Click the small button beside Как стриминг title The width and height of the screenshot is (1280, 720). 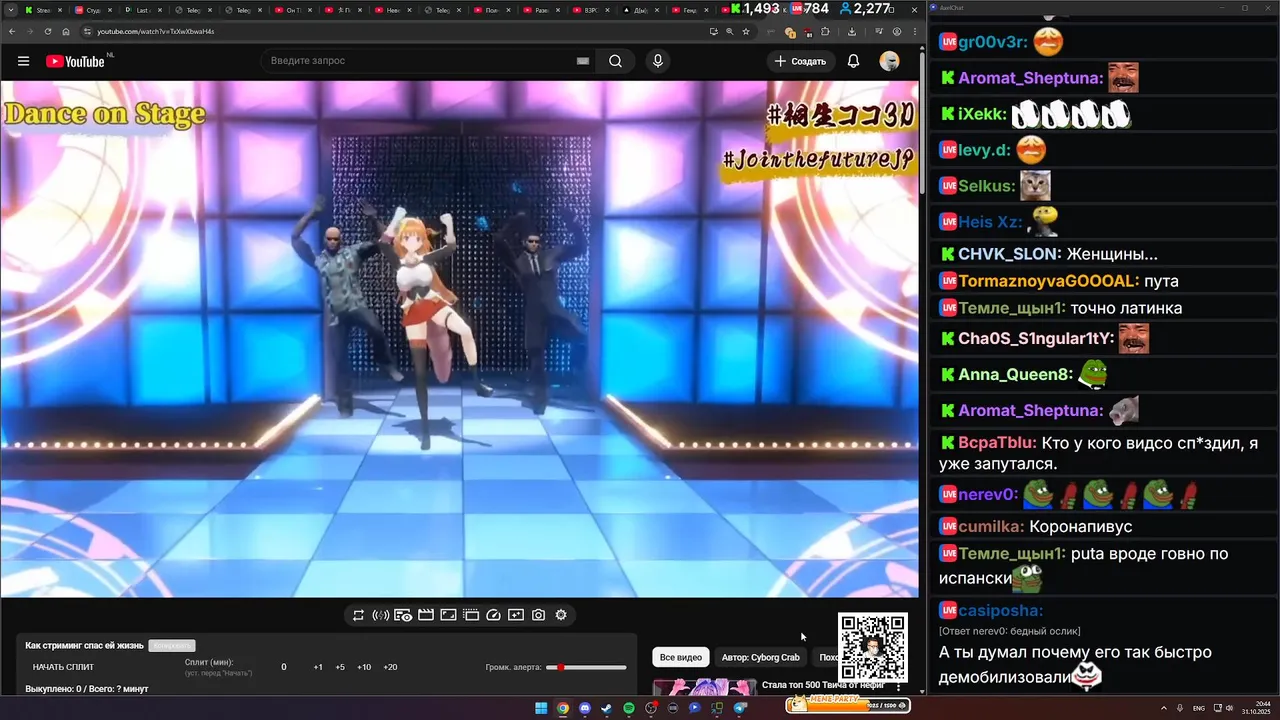tap(171, 646)
